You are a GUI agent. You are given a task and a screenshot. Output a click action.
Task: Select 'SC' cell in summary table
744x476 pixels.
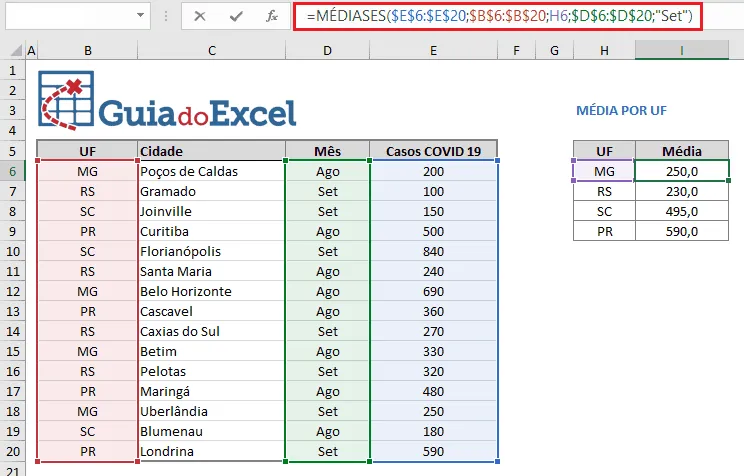pyautogui.click(x=604, y=211)
